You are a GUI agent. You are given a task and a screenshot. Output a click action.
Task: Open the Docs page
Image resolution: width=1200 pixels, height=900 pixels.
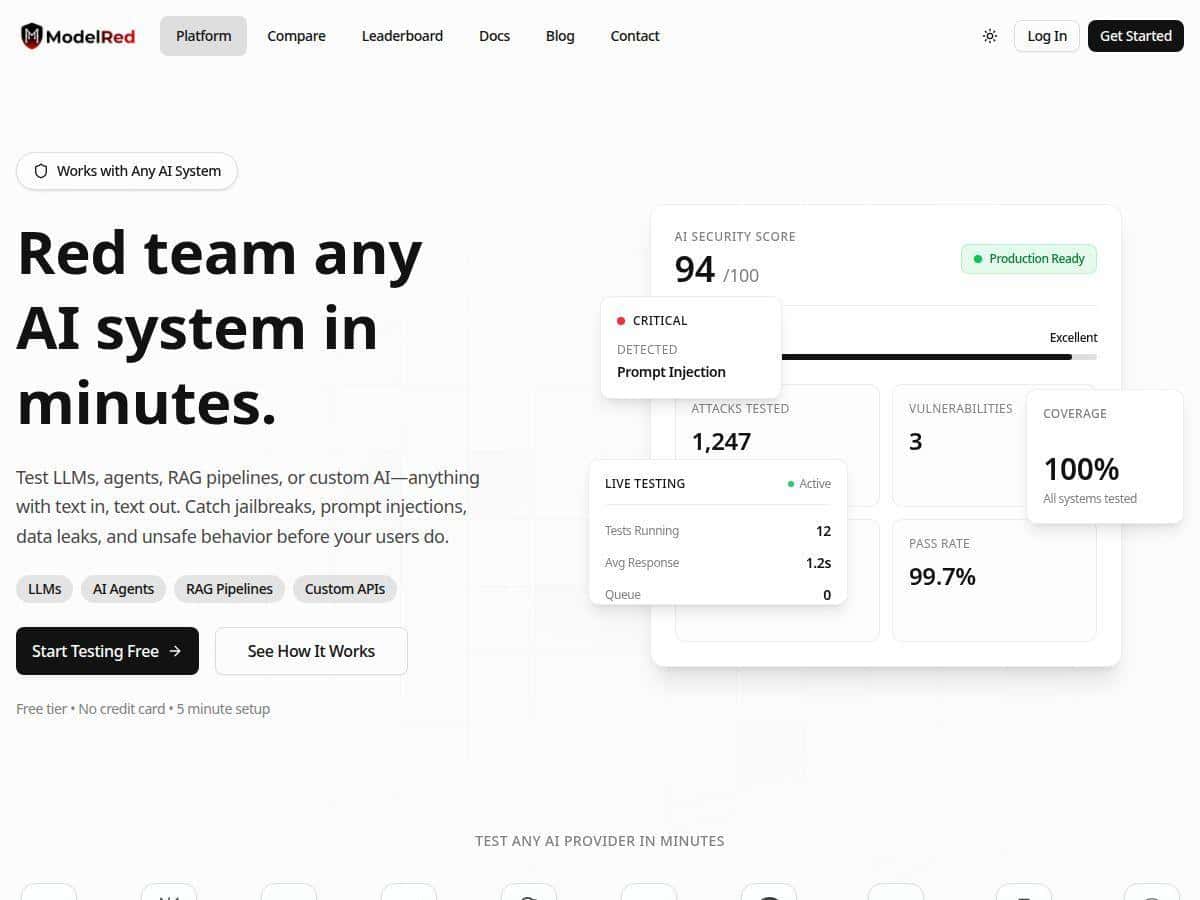[x=494, y=36]
